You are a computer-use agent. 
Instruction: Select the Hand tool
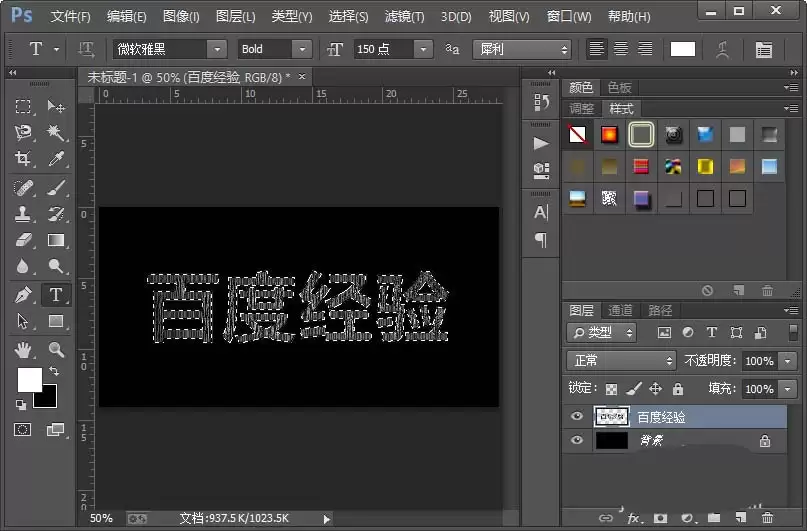tap(23, 350)
